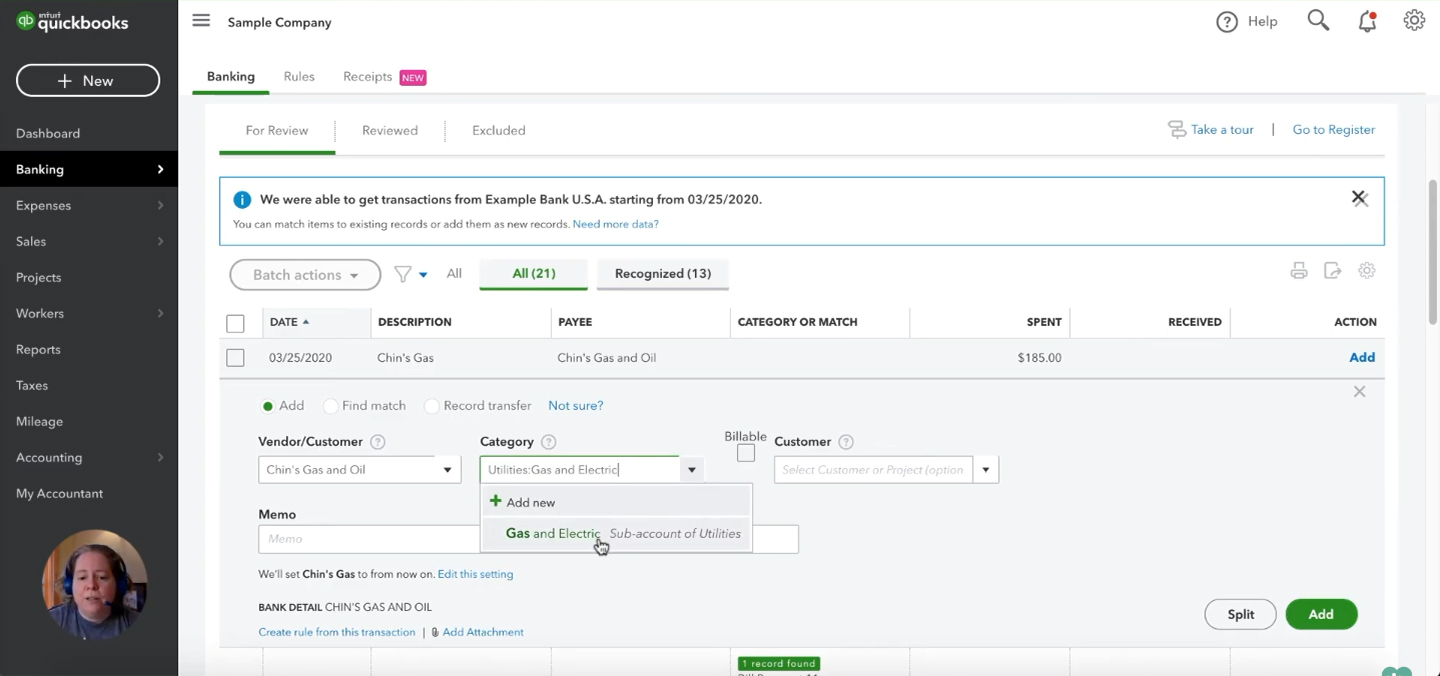Open the Vendor/Customer dropdown arrow
The image size is (1440, 676).
pyautogui.click(x=447, y=470)
